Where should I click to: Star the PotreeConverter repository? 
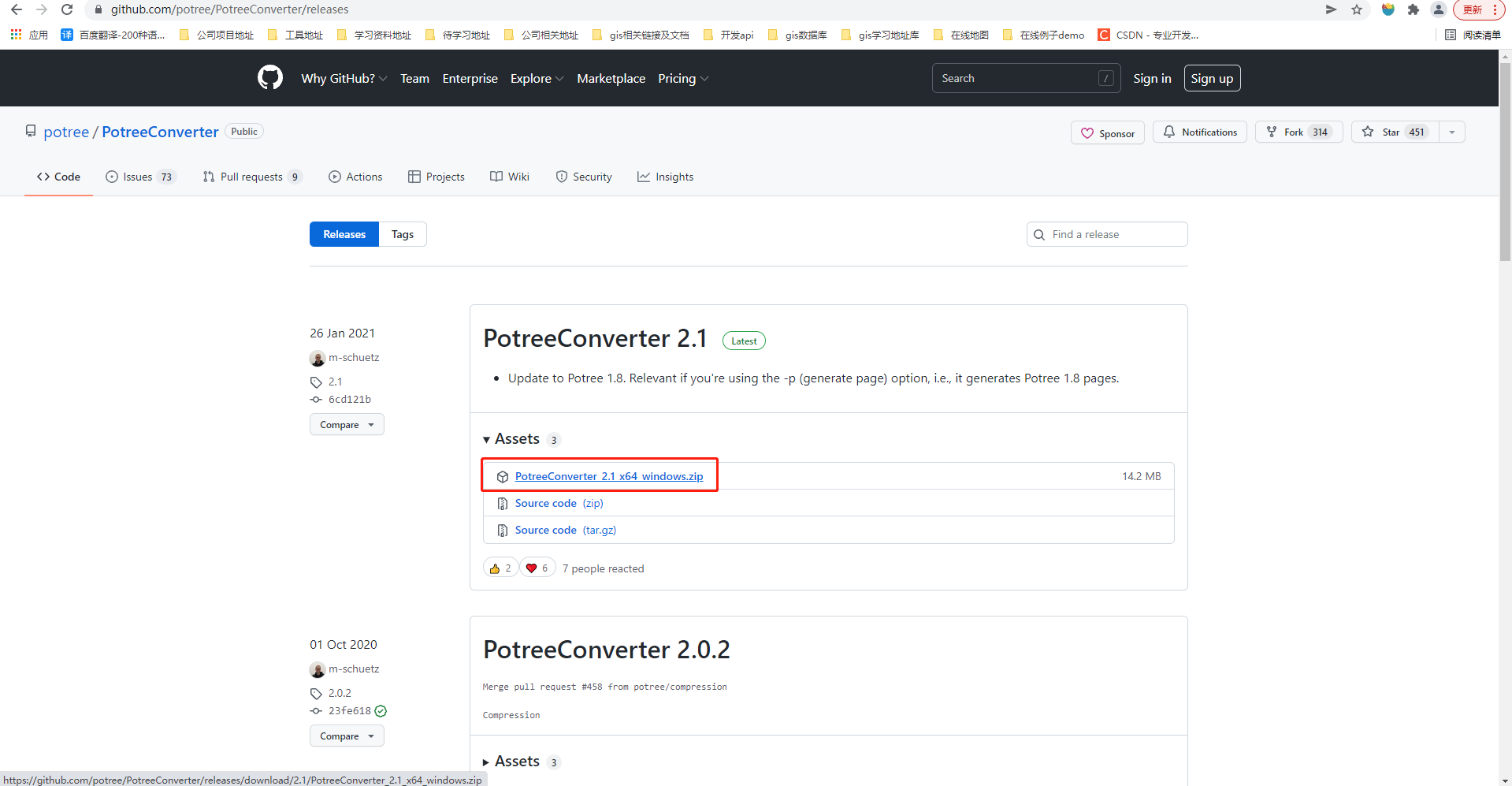pyautogui.click(x=1391, y=132)
